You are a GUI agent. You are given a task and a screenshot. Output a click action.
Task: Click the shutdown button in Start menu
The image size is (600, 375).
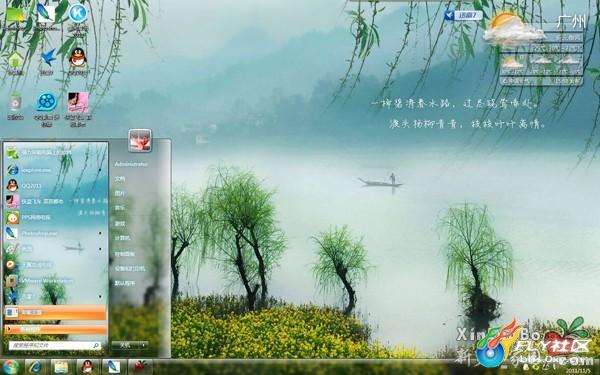(x=126, y=345)
